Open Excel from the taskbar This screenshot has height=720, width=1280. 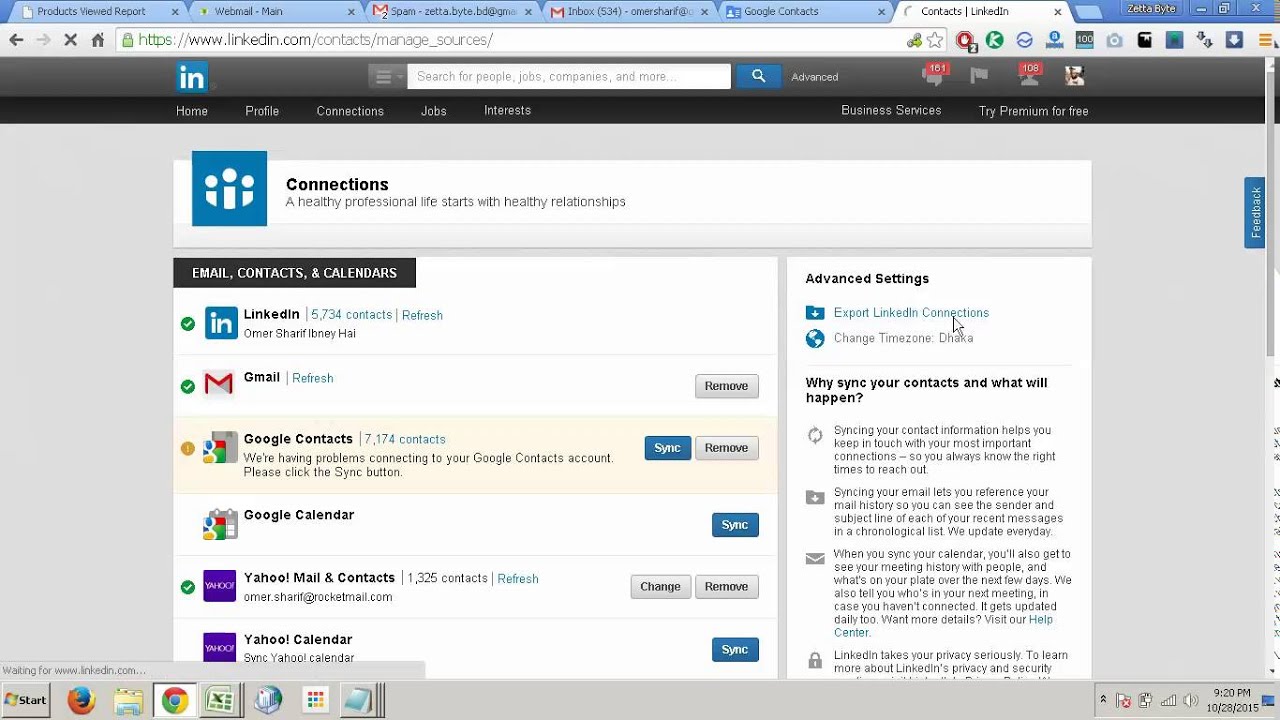[220, 701]
